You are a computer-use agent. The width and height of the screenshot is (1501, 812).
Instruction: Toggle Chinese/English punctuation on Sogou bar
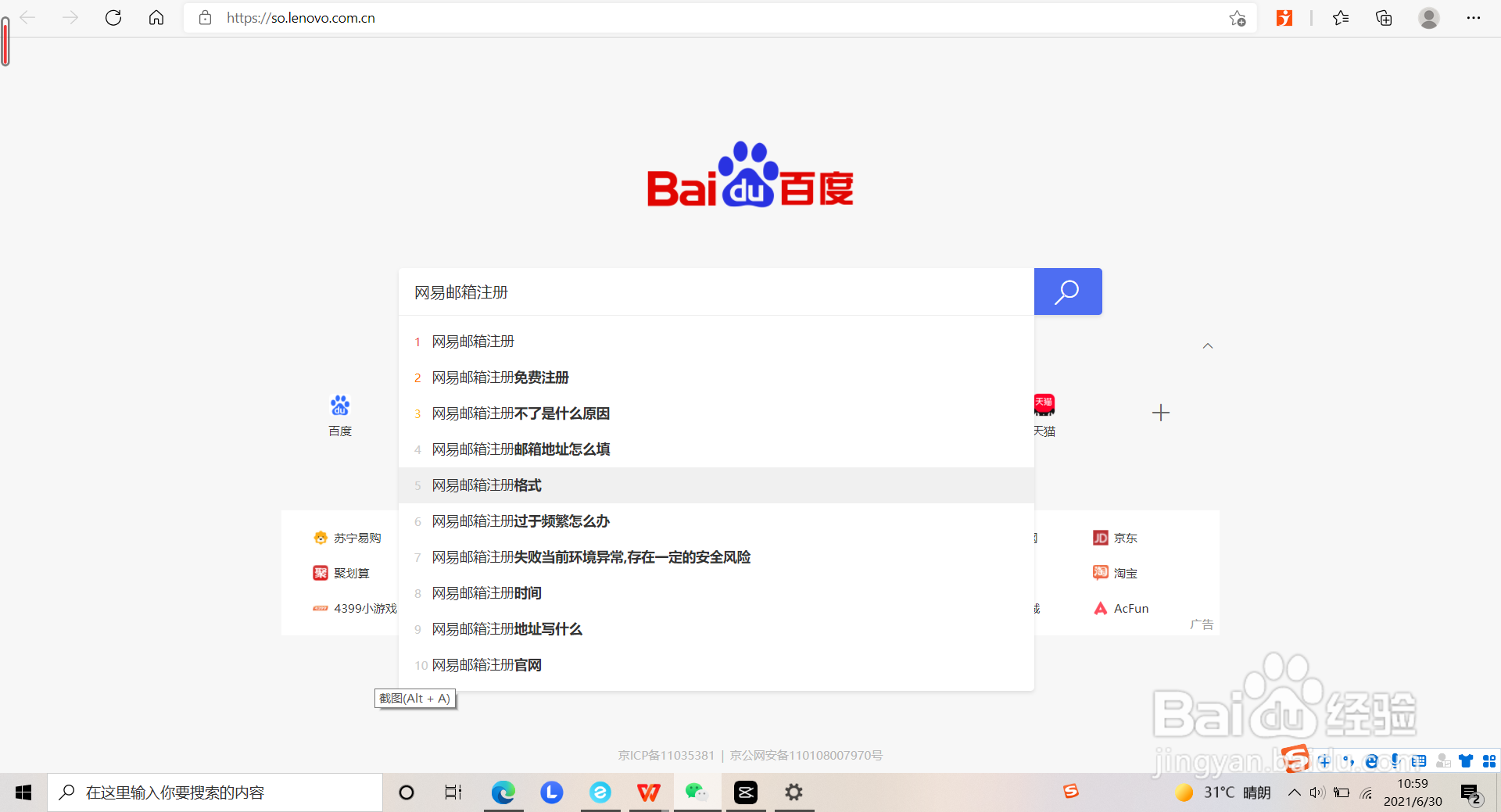[1350, 761]
